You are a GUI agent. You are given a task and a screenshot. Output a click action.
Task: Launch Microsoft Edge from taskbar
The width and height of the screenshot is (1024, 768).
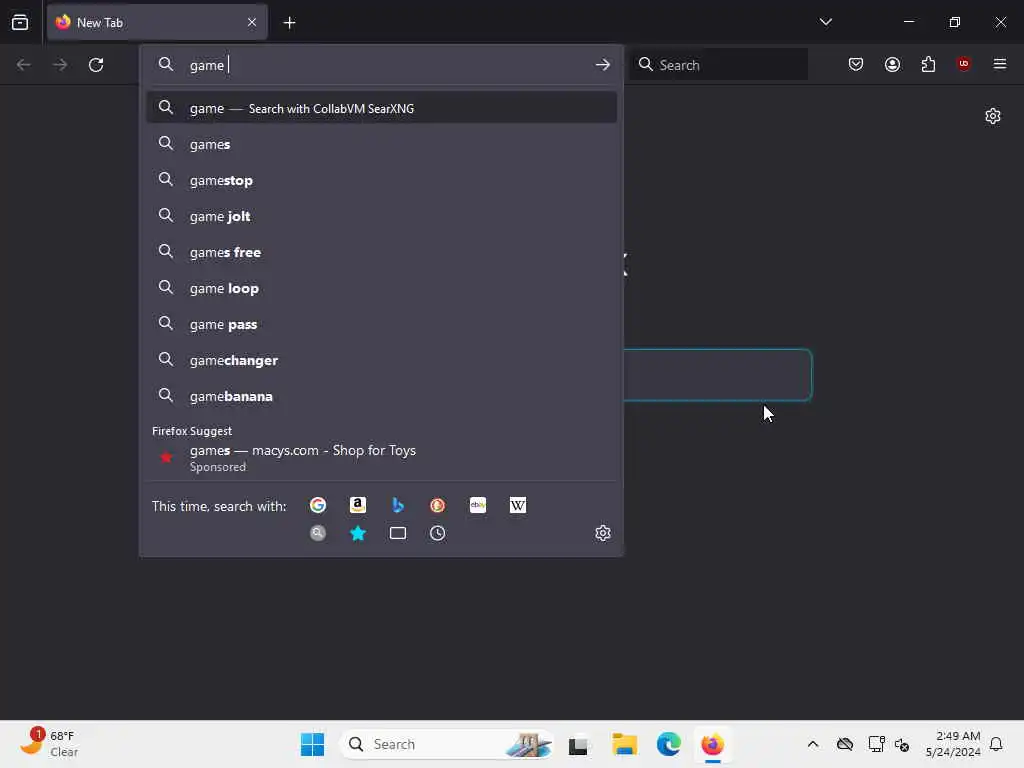pyautogui.click(x=668, y=744)
